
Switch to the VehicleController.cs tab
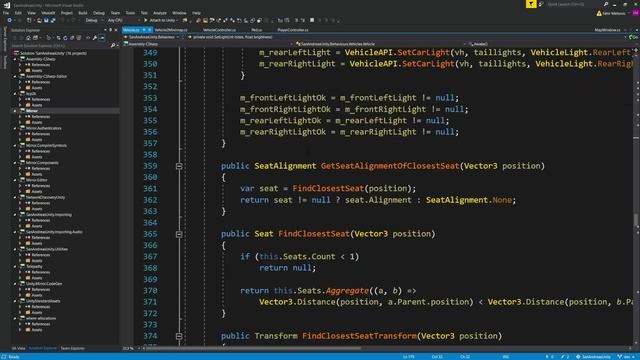(219, 30)
